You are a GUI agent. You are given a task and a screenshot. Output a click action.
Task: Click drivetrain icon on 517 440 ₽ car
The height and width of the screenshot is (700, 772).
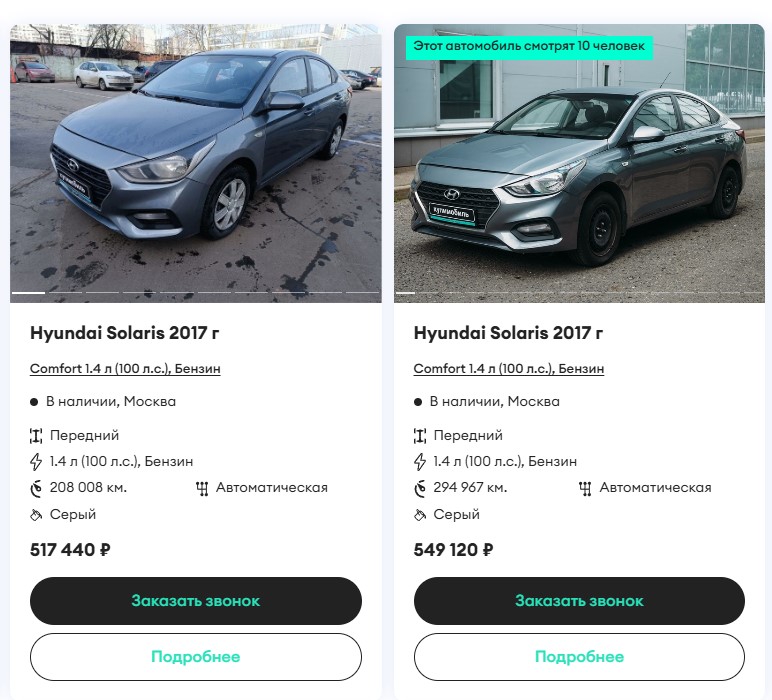pos(36,436)
